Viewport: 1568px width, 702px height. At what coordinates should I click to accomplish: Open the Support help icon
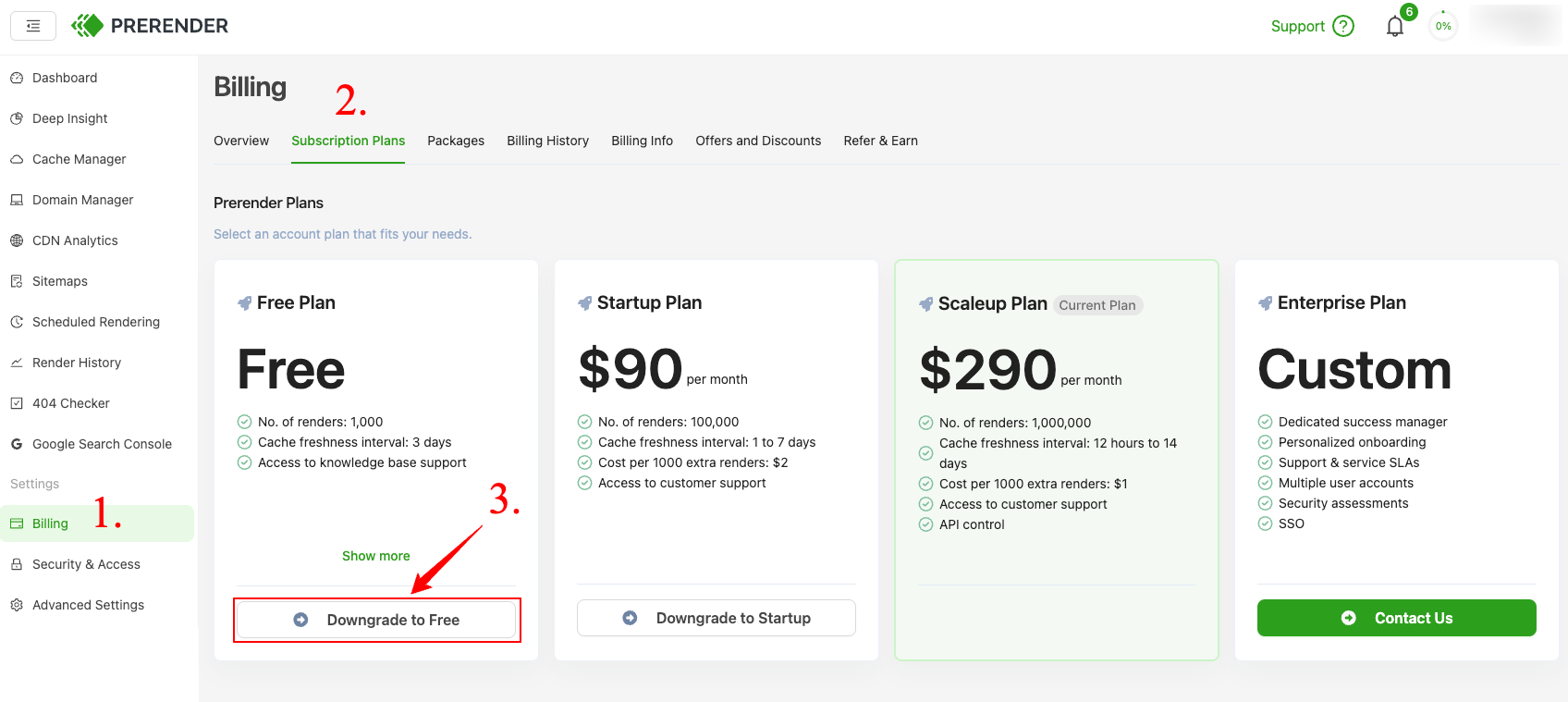[1343, 26]
